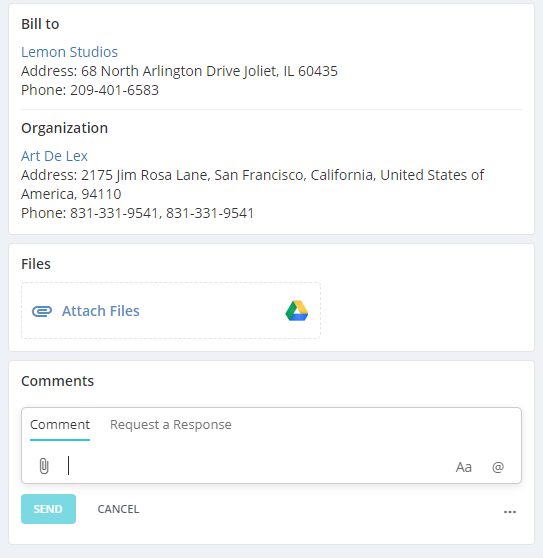Send the comment with SEND button

click(x=48, y=509)
